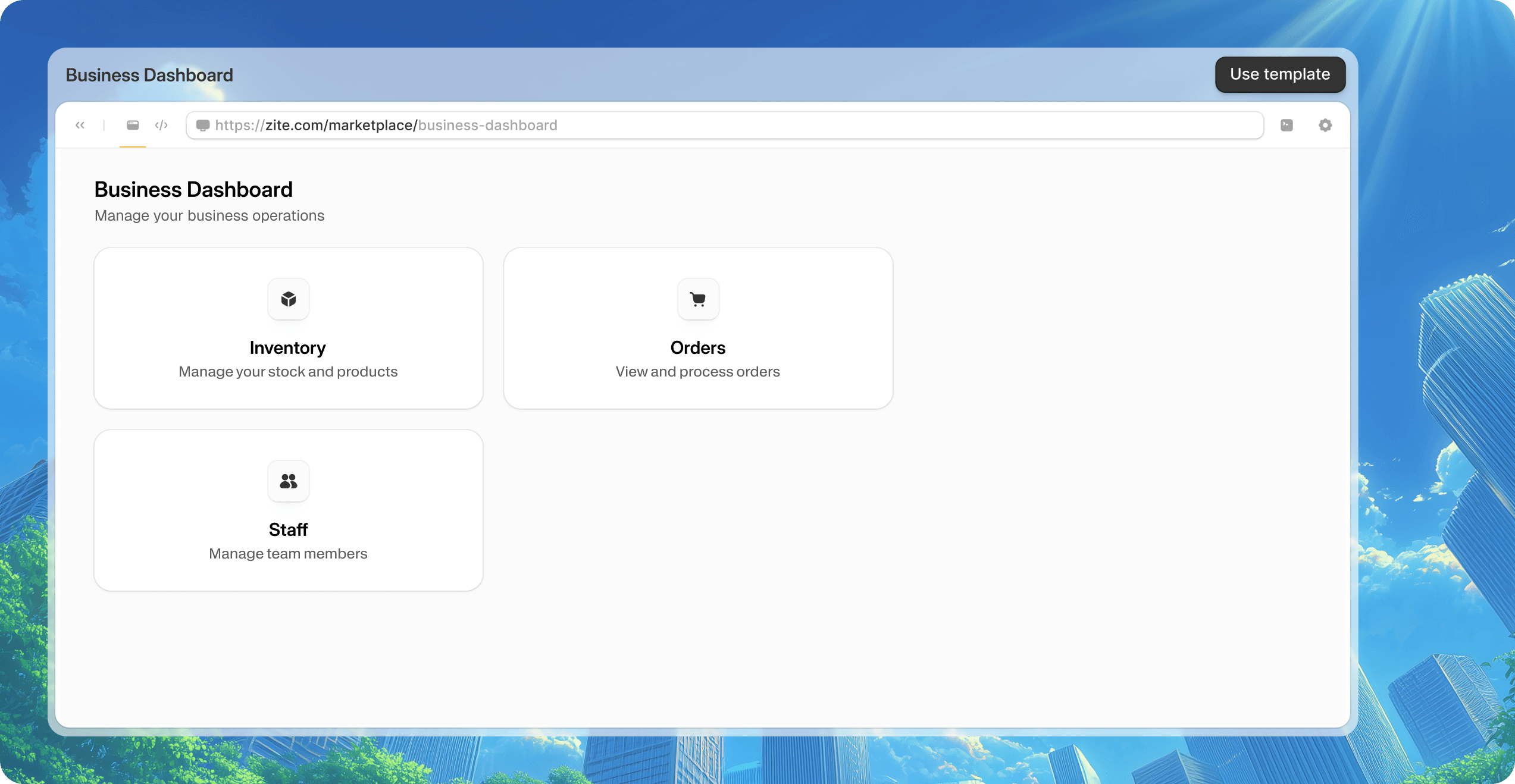
Task: Open code view using the </> icon
Action: (161, 125)
